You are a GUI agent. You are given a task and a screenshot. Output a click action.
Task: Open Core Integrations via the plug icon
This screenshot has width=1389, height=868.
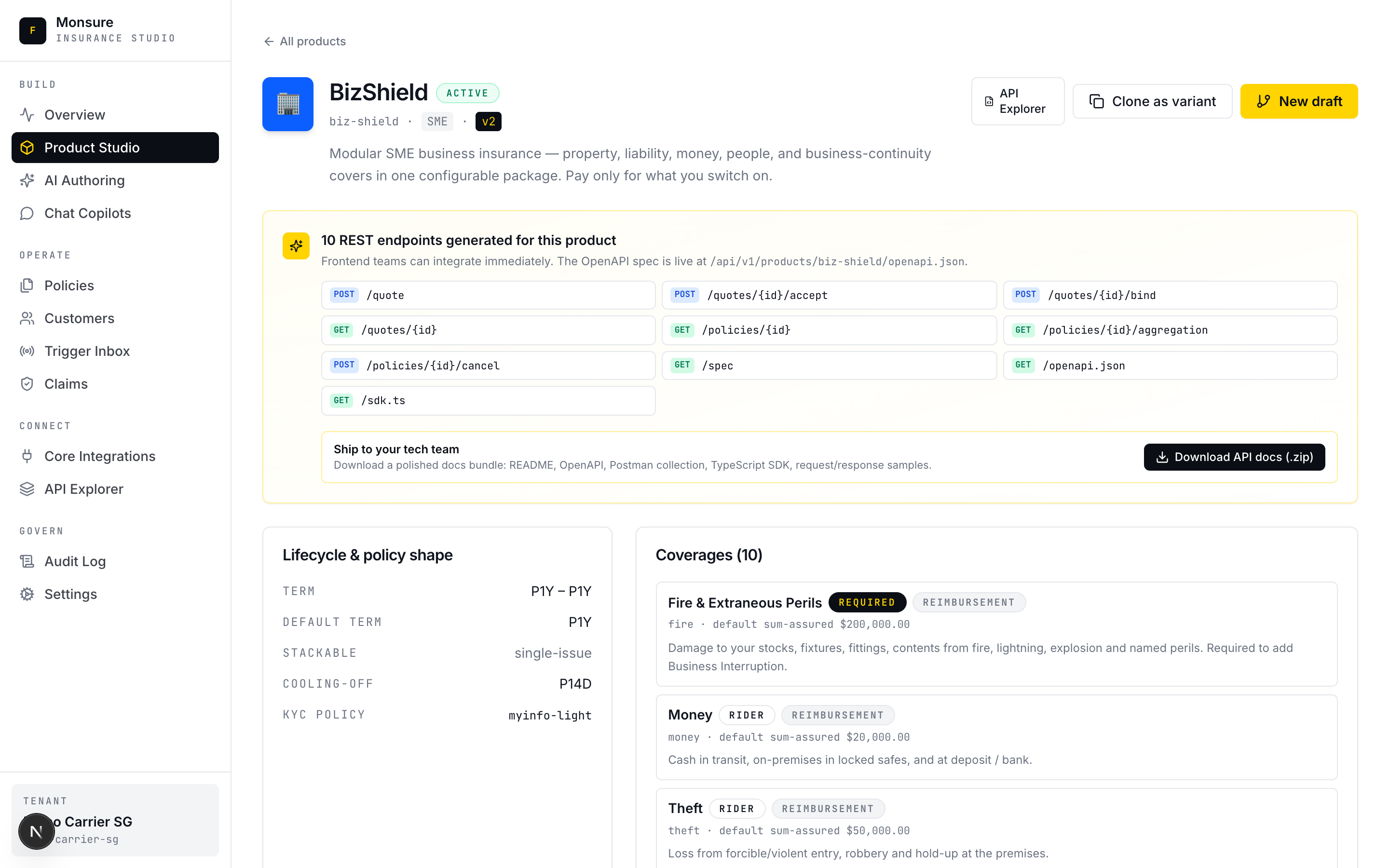click(27, 456)
